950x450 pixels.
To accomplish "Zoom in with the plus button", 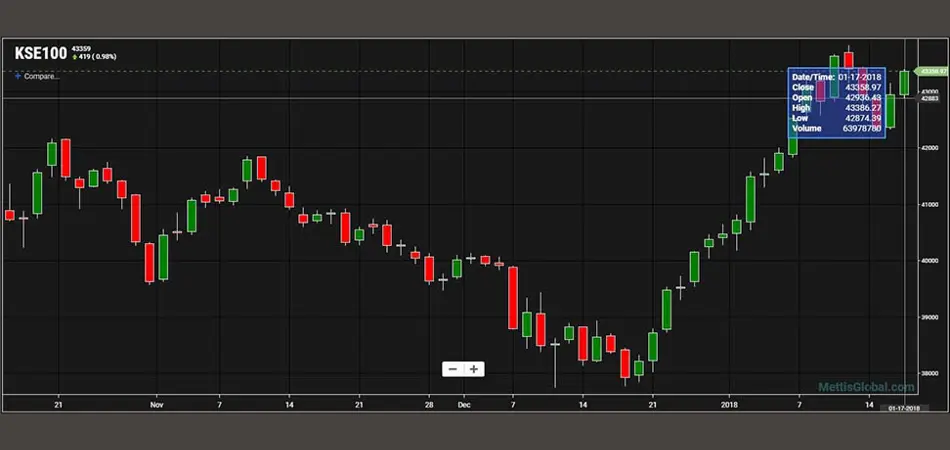I will coord(474,369).
